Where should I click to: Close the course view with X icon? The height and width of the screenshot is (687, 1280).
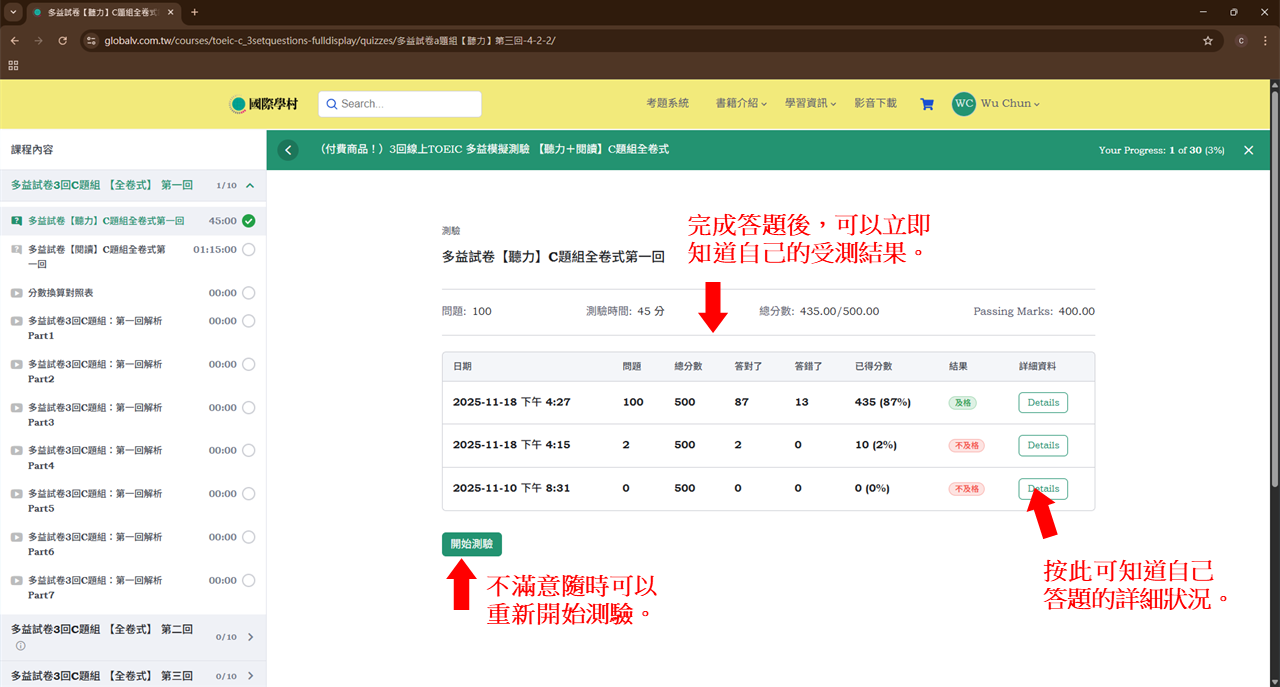[x=1248, y=150]
